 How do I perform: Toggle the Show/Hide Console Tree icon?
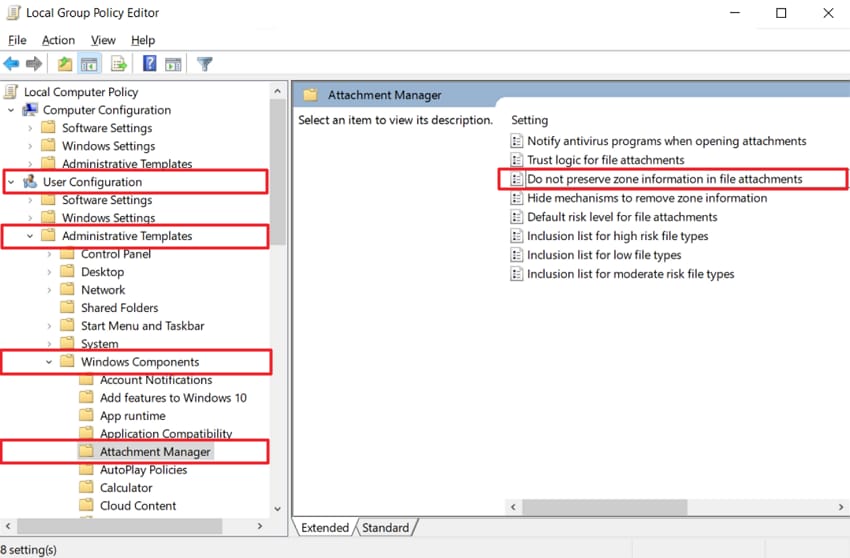[89, 64]
